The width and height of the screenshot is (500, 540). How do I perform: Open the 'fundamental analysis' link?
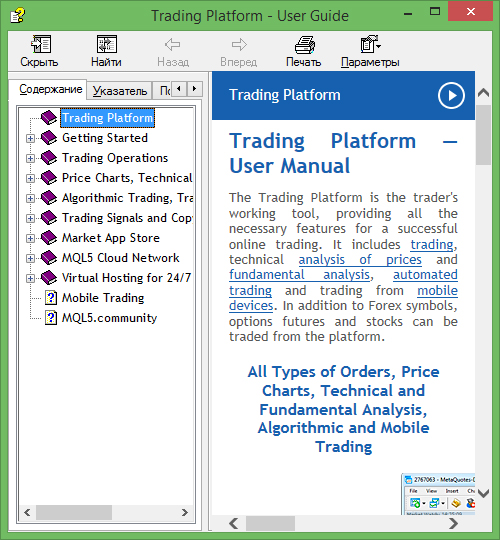300,275
